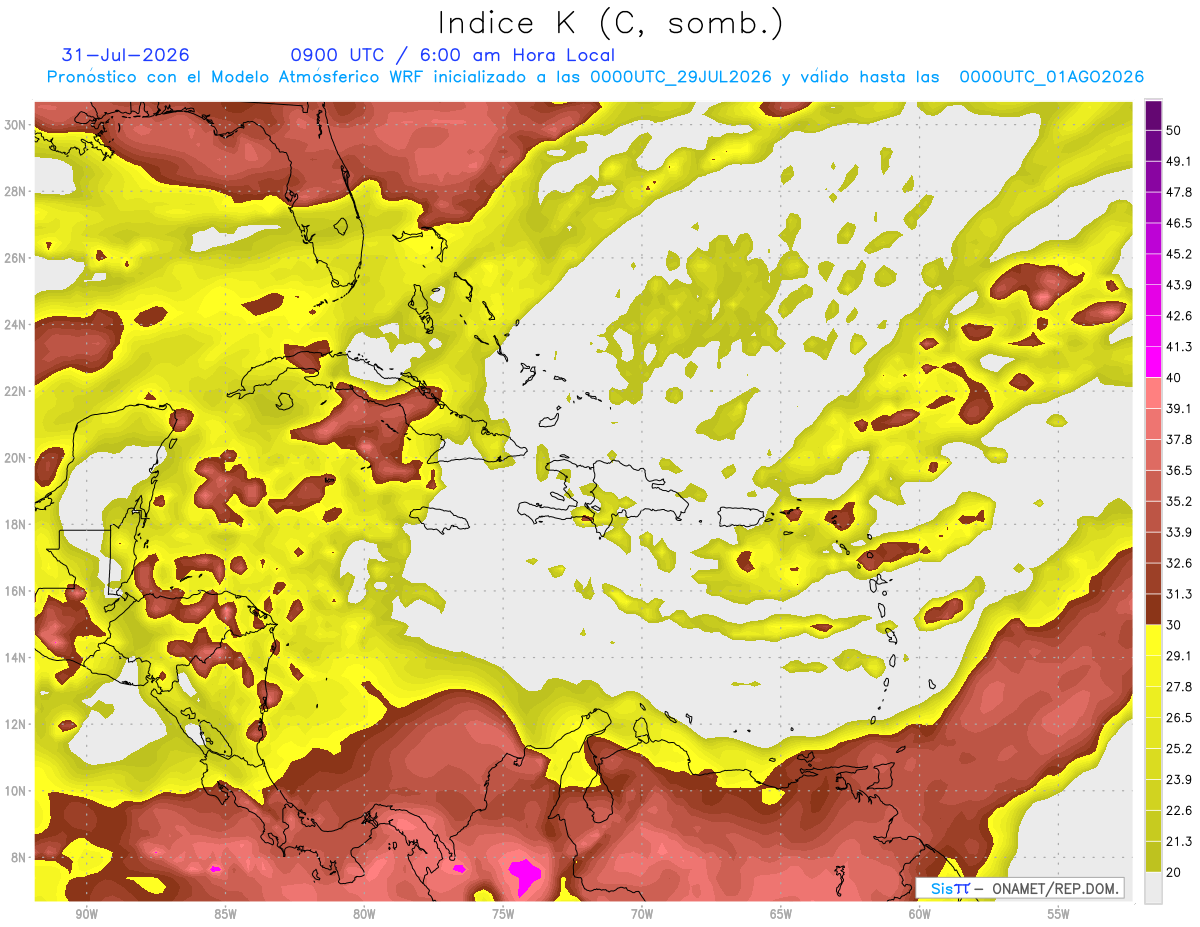1200x927 pixels.
Task: Click the colorbar label "20"
Action: click(x=1175, y=872)
